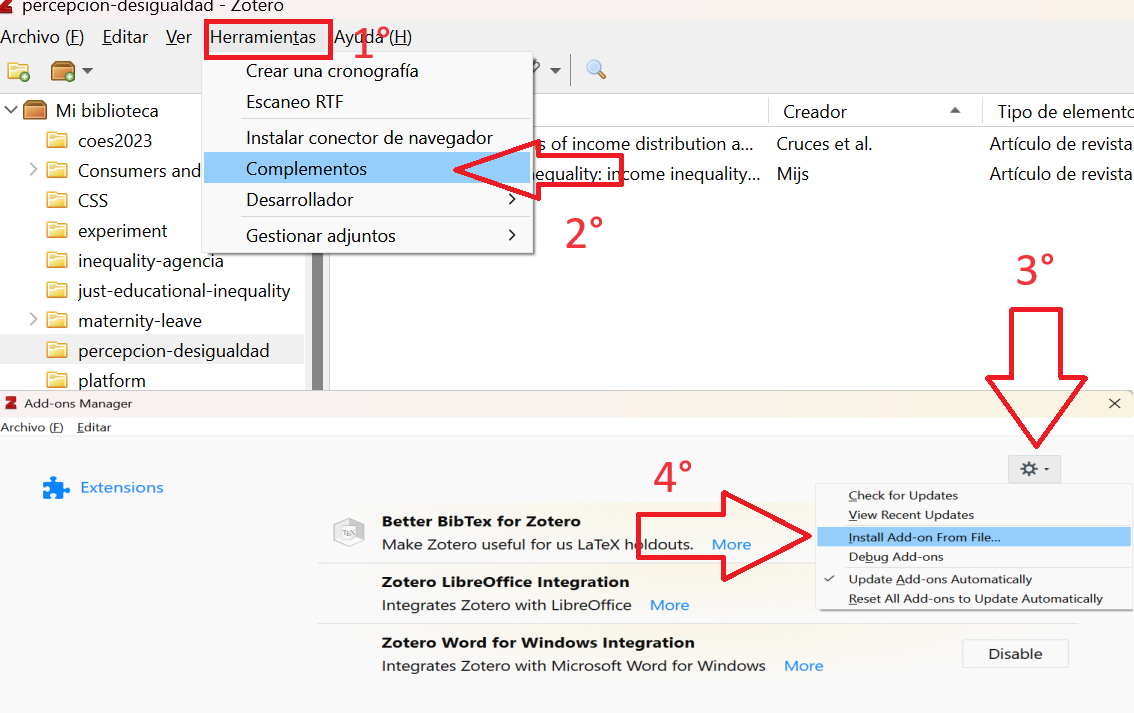Click the New Collection folder icon in toolbar
This screenshot has width=1134, height=713.
tap(18, 71)
